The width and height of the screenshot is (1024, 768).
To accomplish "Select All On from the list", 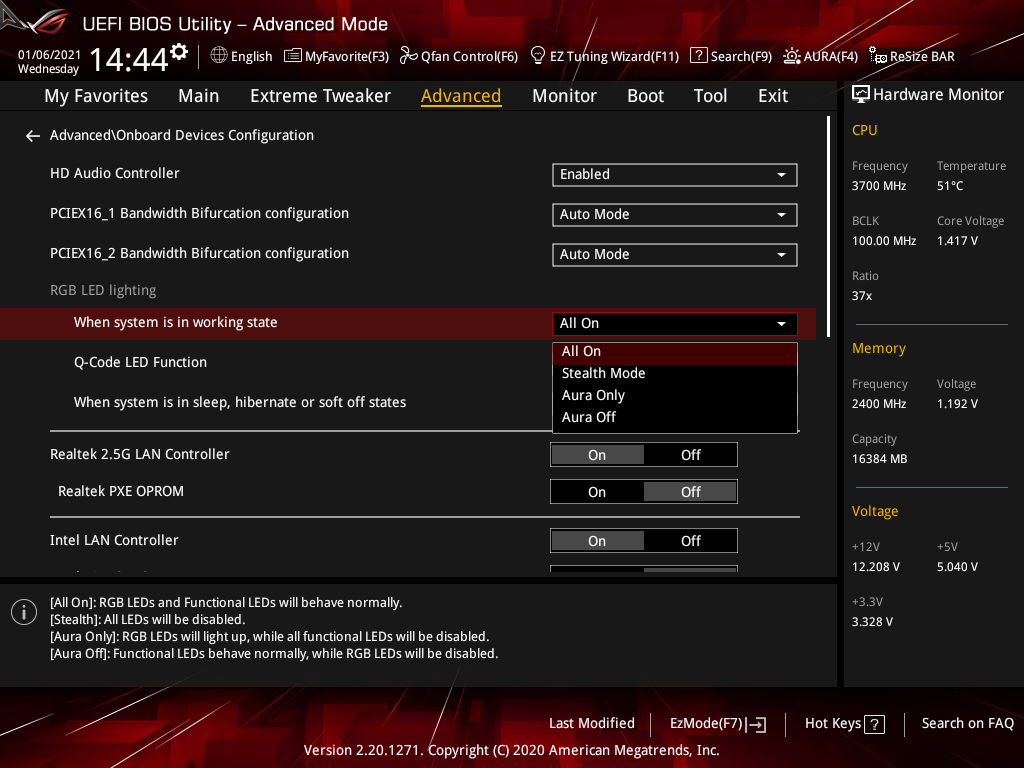I will click(x=675, y=352).
